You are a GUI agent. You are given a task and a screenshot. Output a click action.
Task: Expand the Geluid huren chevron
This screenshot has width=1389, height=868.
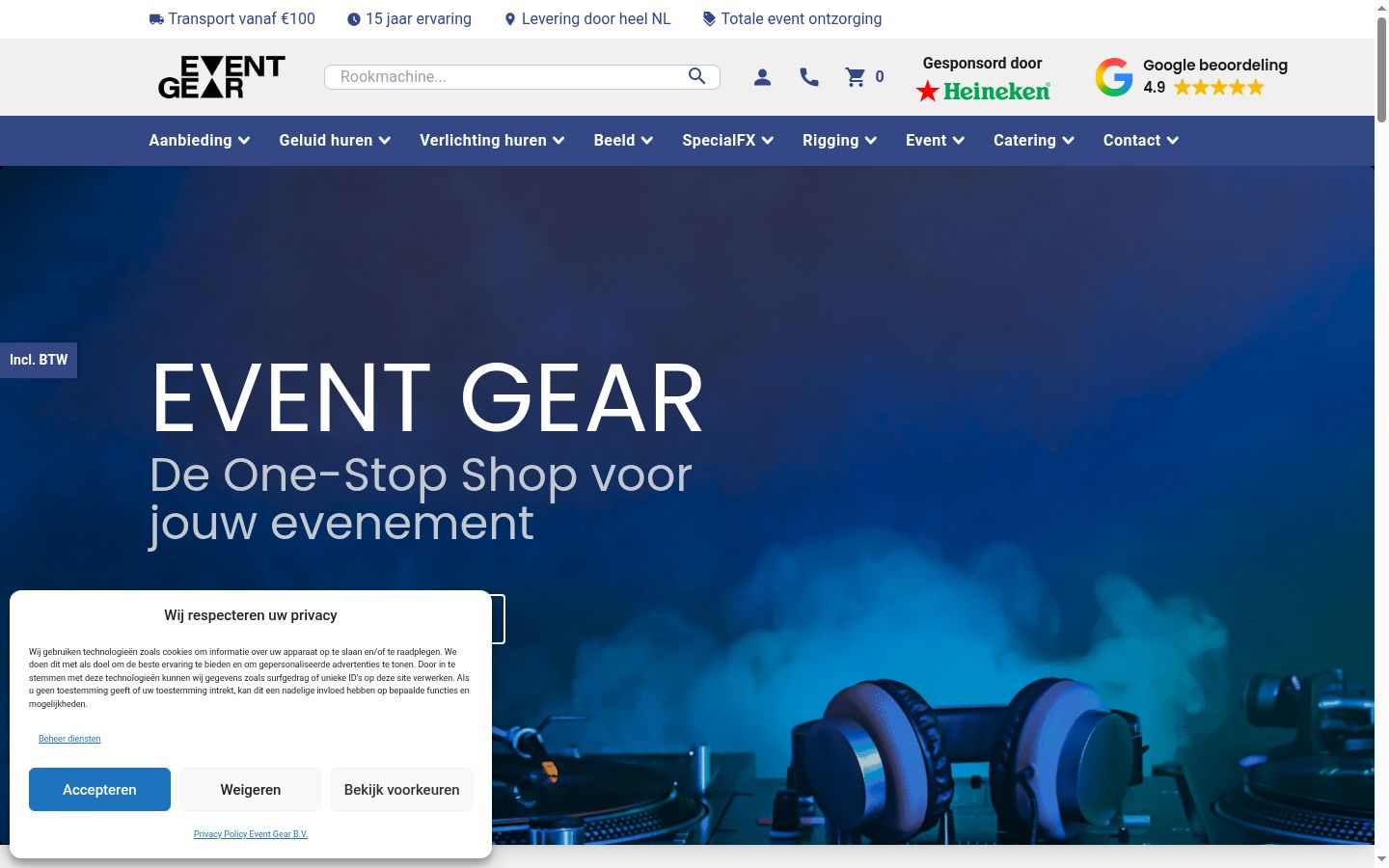tap(385, 141)
